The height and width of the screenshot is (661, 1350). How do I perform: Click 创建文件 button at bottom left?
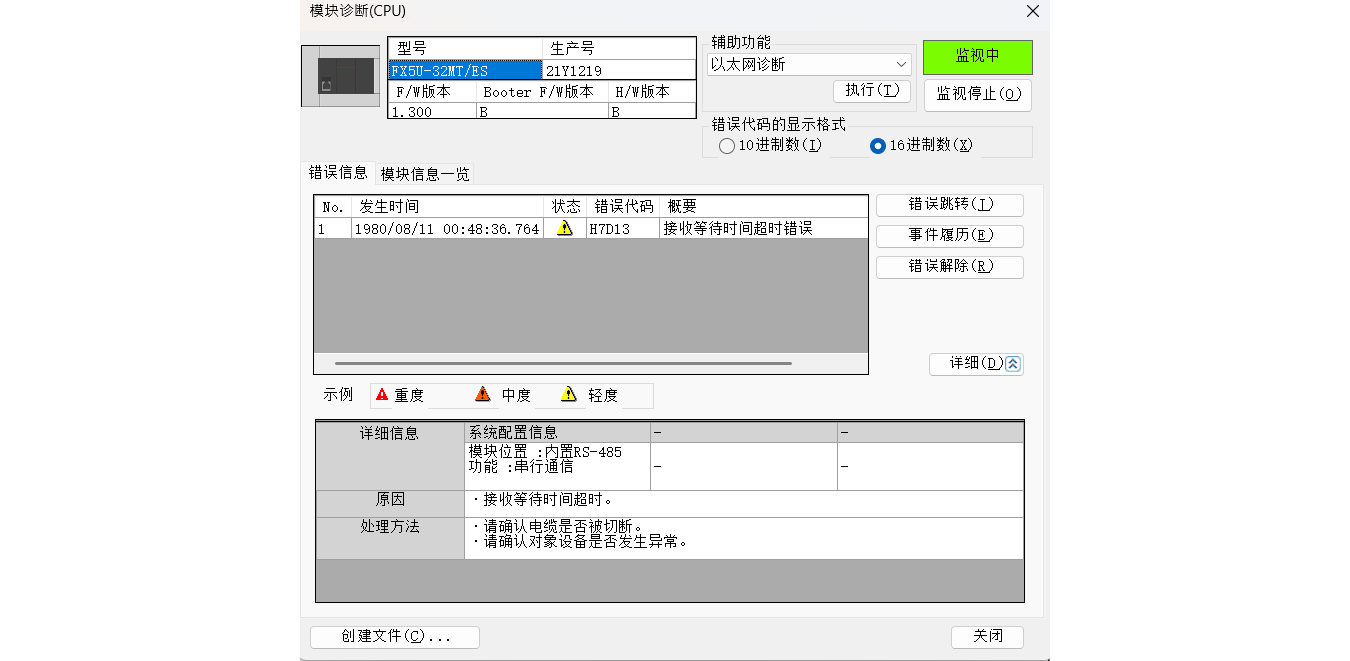(x=395, y=637)
